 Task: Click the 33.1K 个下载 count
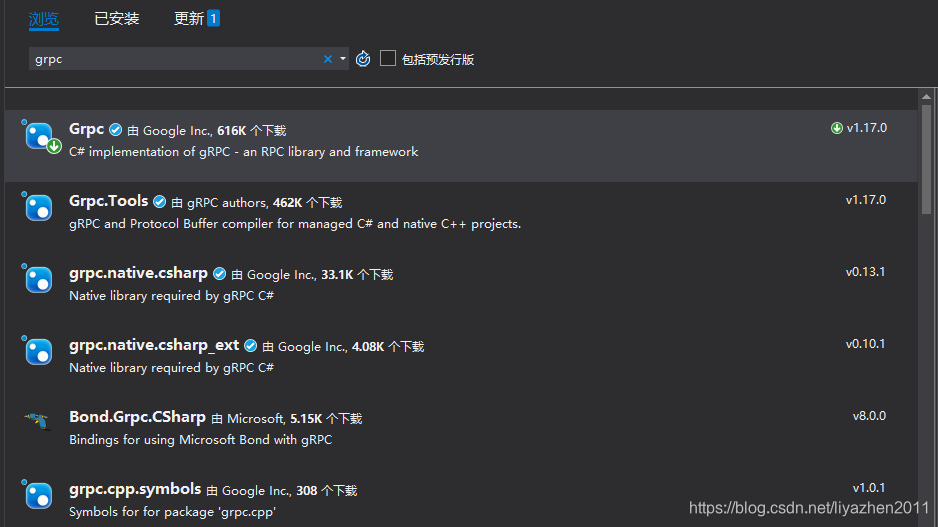357,275
